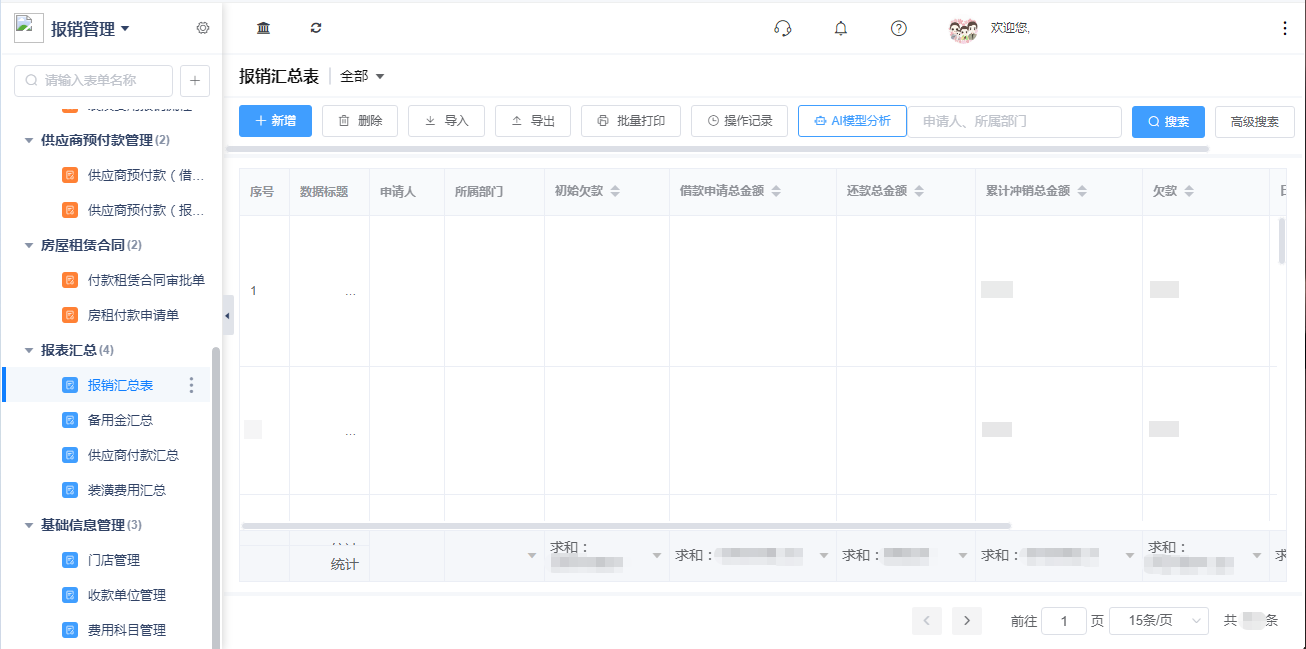Click the 数据标题 column header
Image resolution: width=1306 pixels, height=649 pixels.
coord(324,191)
